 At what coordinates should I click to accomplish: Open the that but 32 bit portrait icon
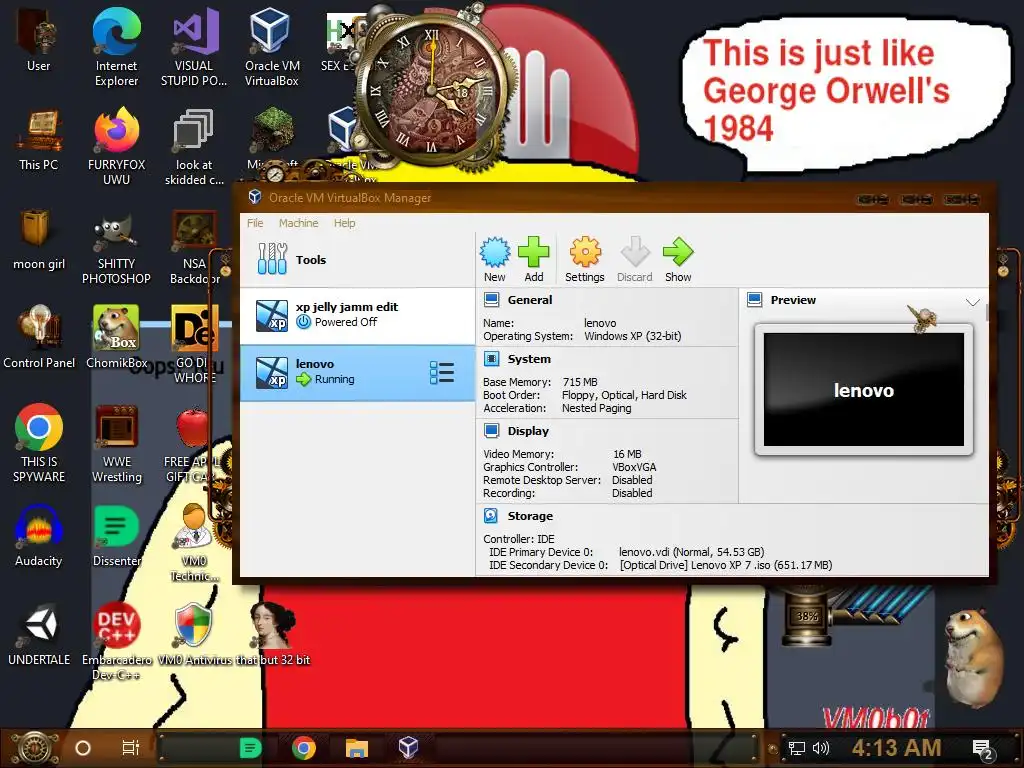click(273, 635)
